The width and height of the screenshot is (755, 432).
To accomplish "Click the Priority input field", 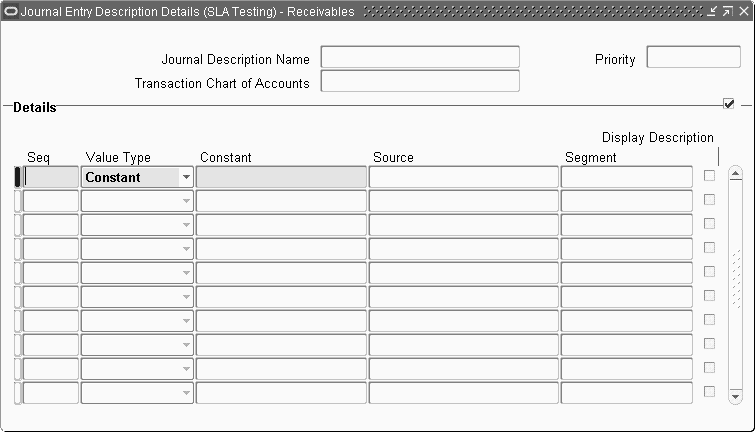I will (693, 57).
